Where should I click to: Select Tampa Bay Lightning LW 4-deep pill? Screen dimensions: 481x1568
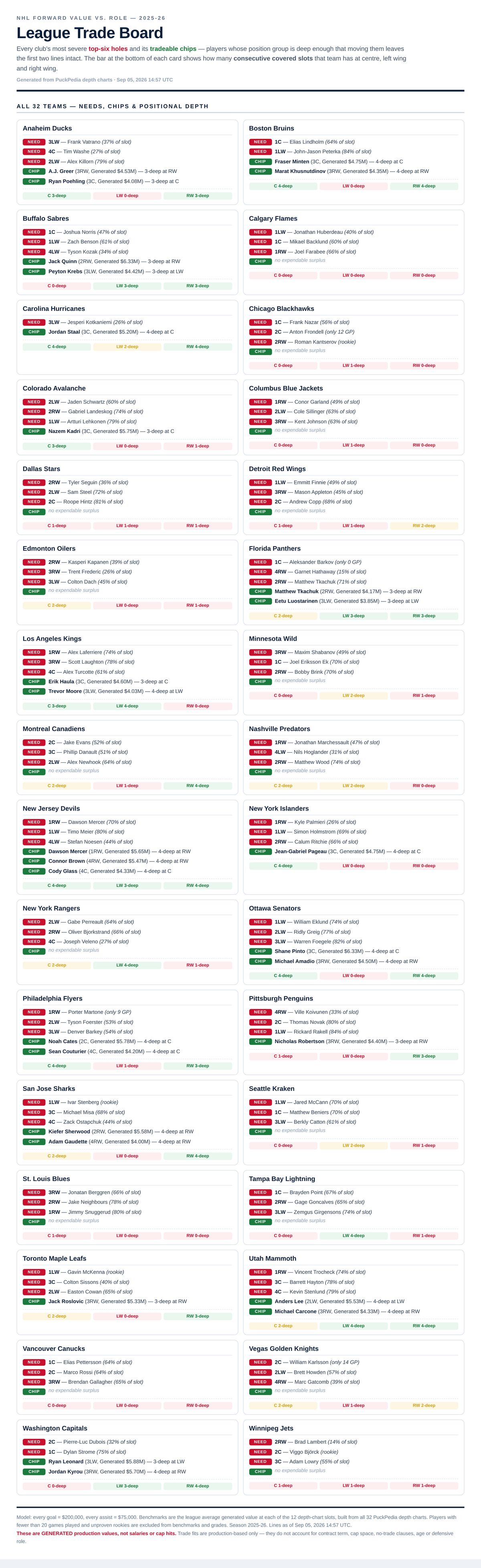[353, 1236]
